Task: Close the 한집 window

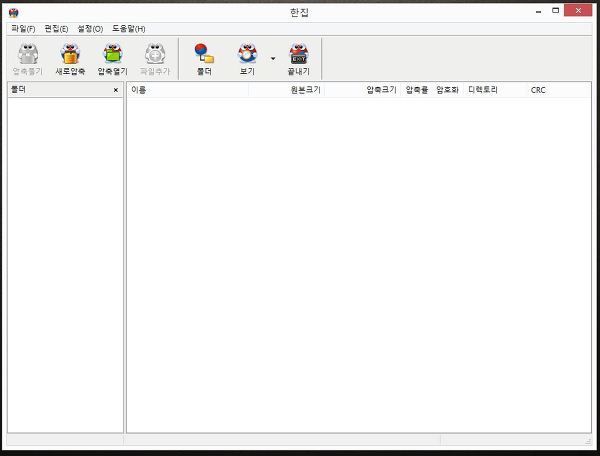Action: 578,11
